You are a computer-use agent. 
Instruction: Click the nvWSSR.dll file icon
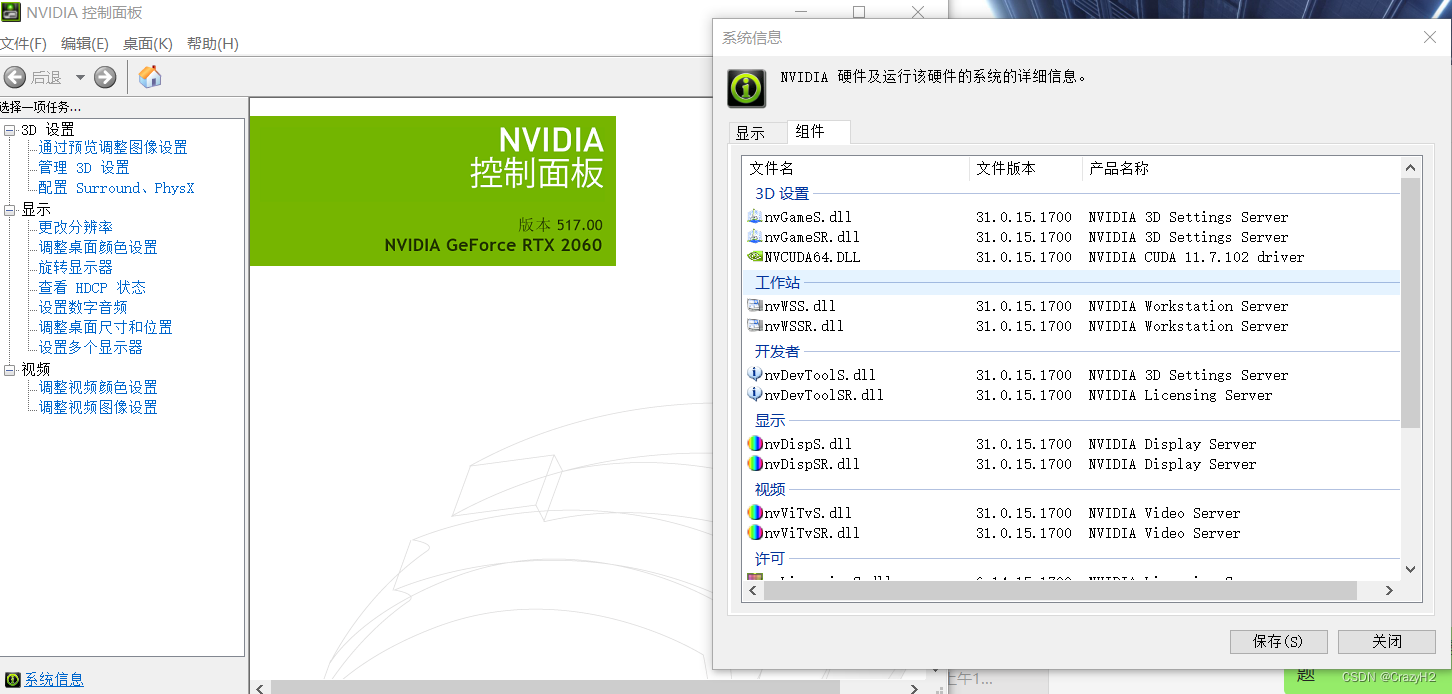[755, 326]
